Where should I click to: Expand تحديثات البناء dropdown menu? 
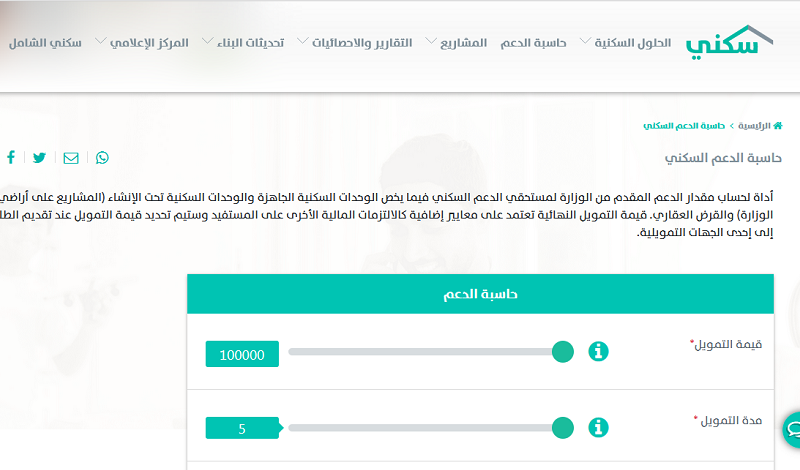[243, 43]
